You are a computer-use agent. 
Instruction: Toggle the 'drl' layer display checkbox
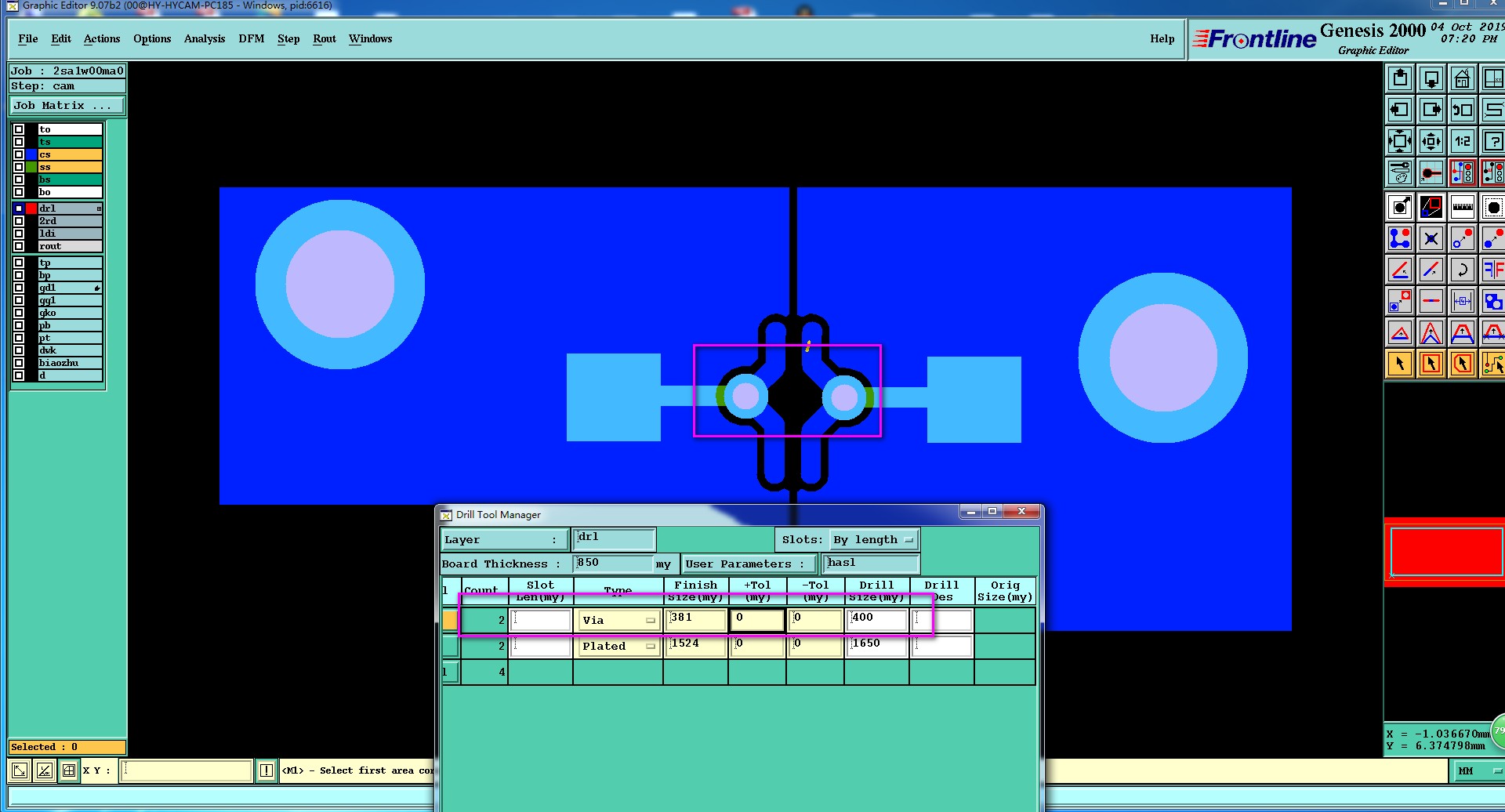click(19, 208)
